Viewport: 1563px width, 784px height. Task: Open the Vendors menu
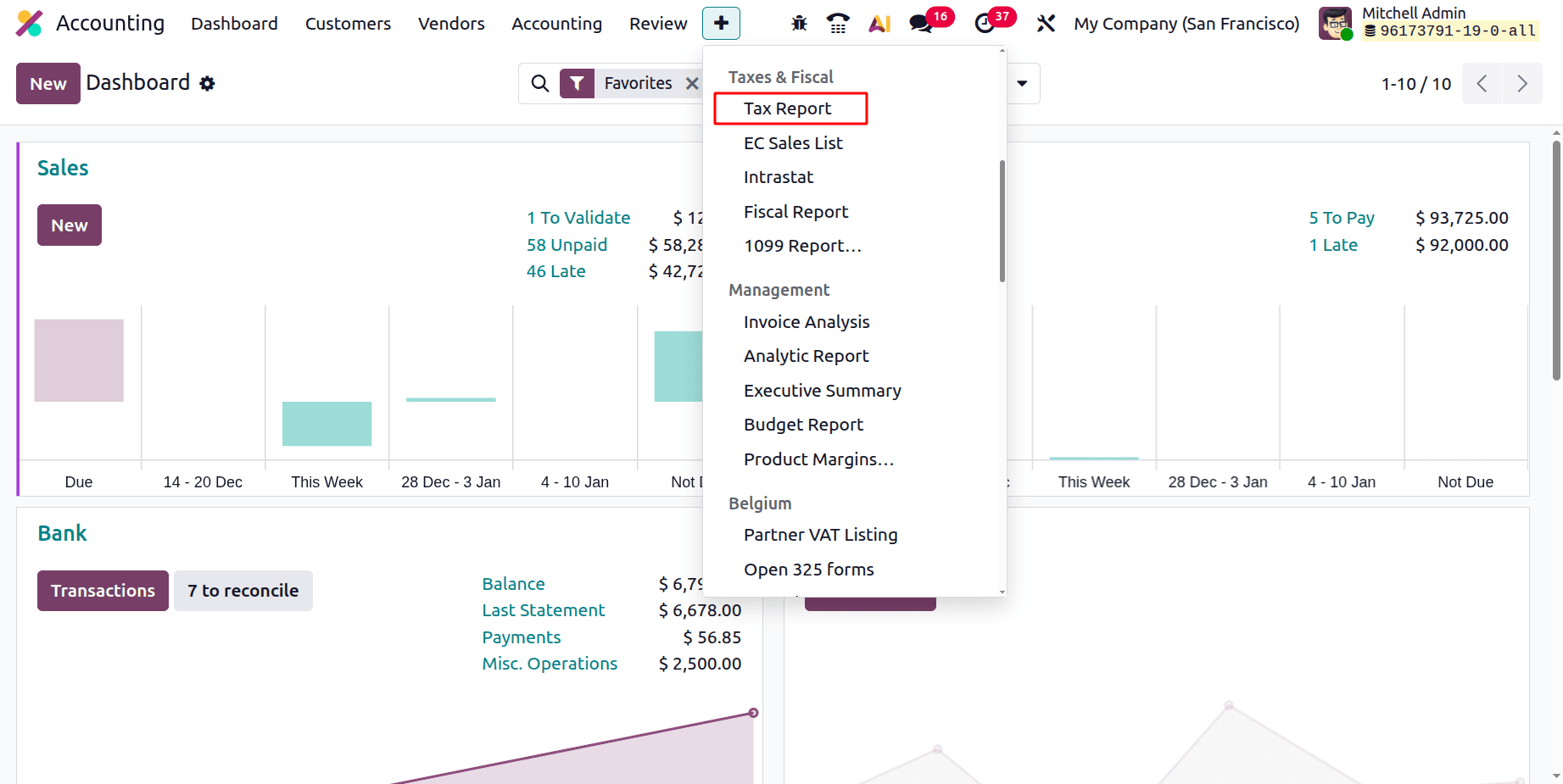[x=451, y=24]
